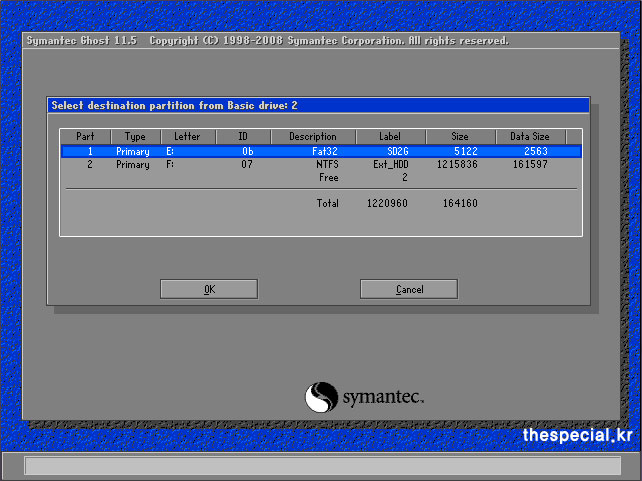Click the Free space row label
Image resolution: width=642 pixels, height=481 pixels.
point(328,178)
